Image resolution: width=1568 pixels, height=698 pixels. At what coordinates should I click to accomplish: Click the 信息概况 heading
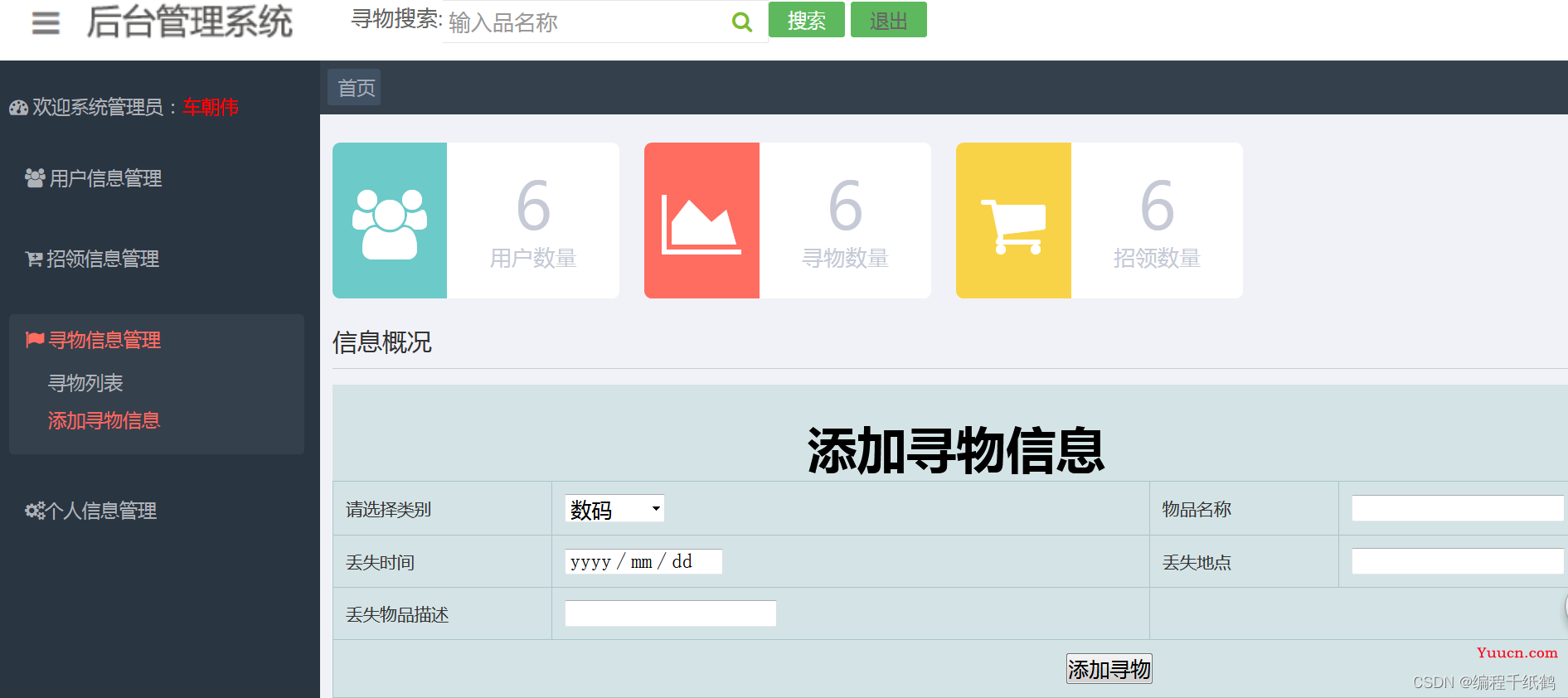pos(382,342)
